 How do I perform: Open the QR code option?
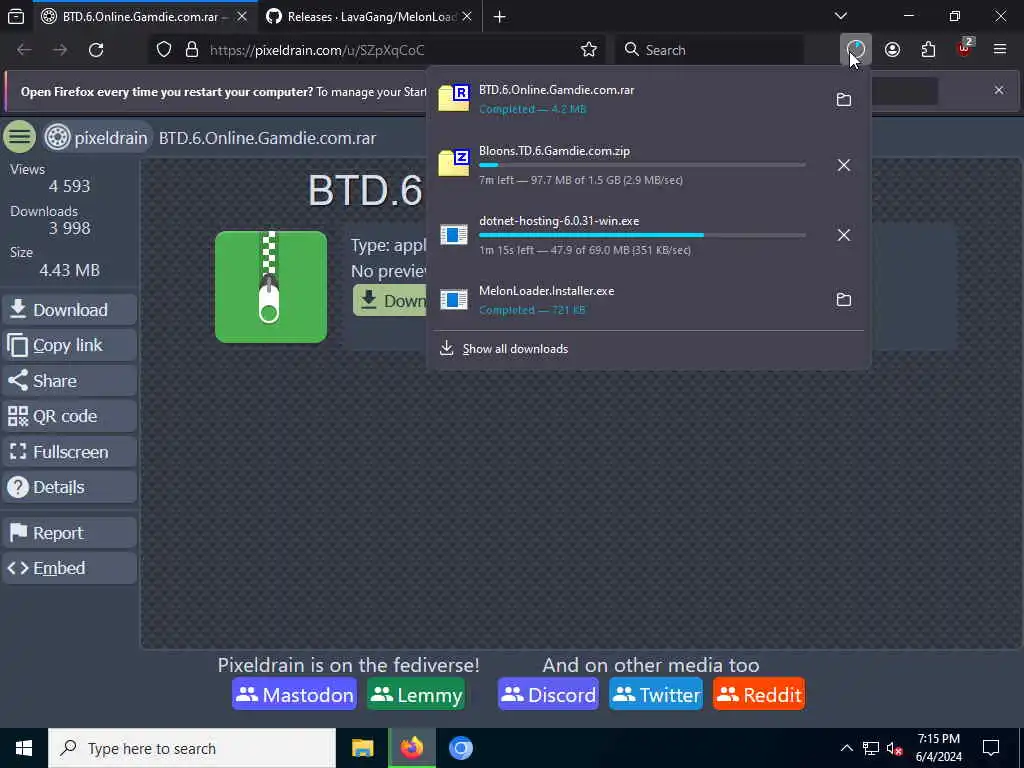click(x=70, y=416)
